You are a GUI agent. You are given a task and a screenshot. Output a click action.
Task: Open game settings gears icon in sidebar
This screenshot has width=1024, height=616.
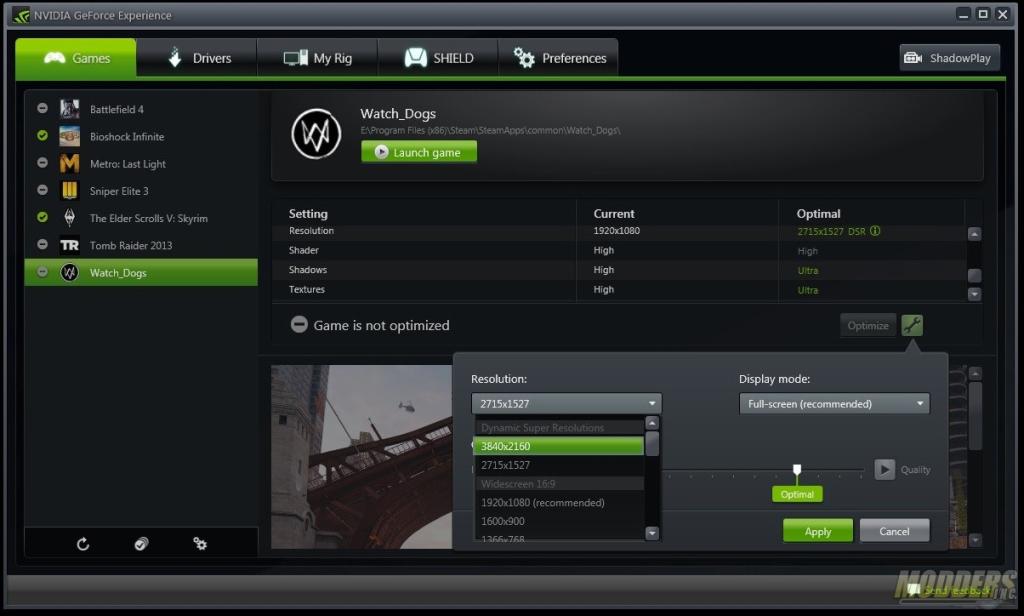tap(200, 543)
